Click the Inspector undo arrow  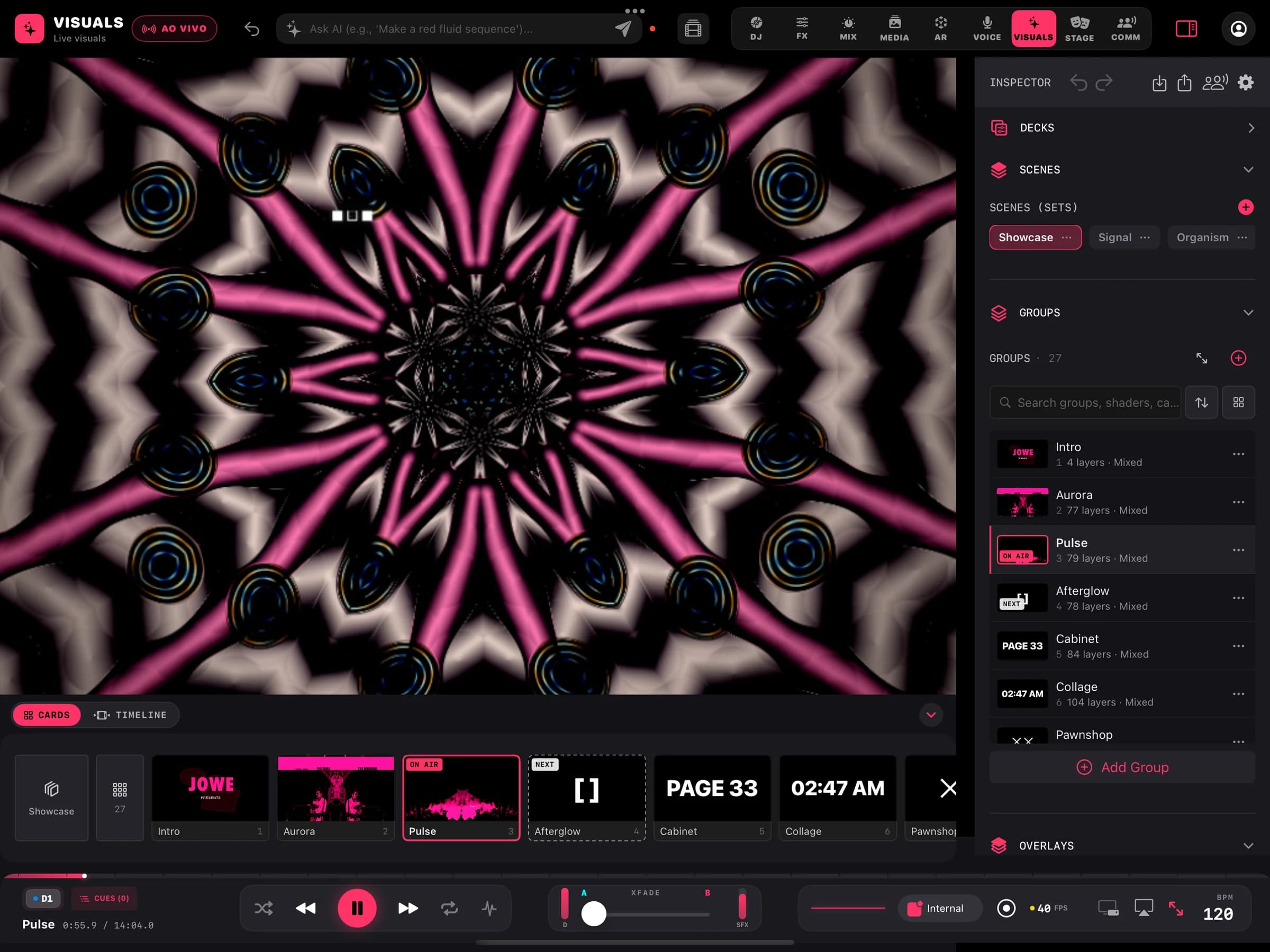1078,83
